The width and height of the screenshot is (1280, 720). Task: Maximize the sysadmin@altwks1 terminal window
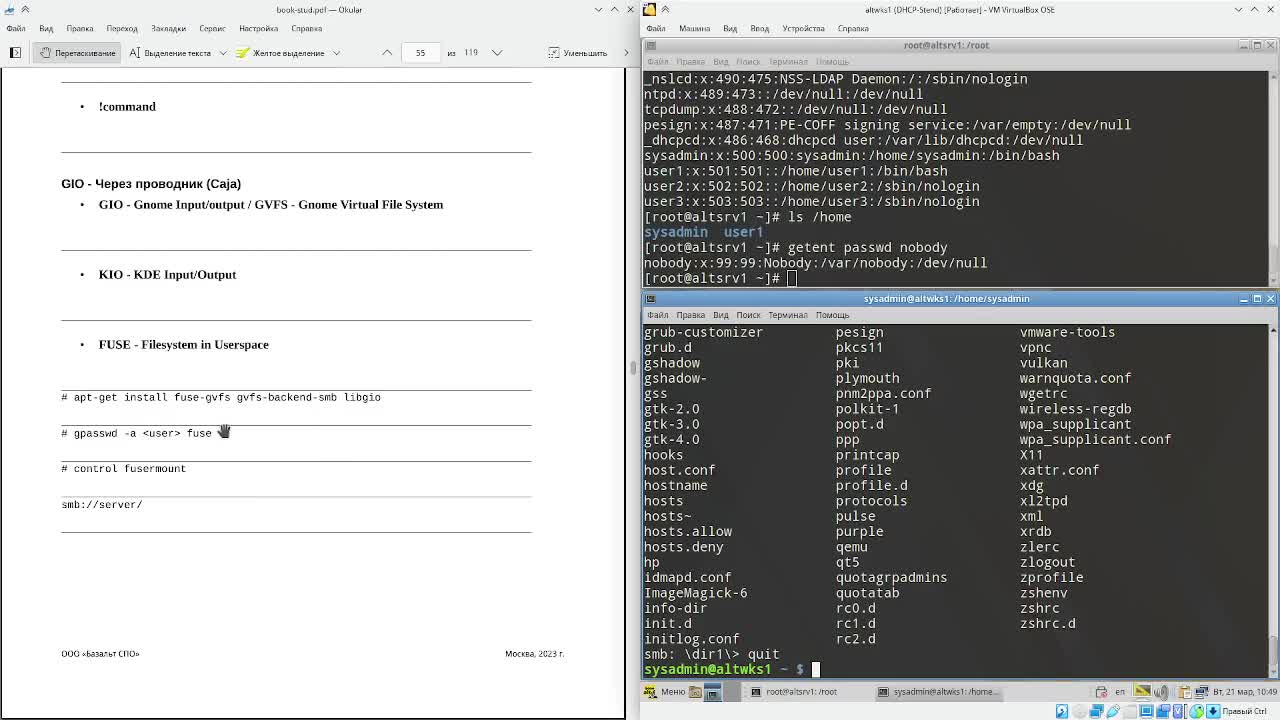[x=1257, y=298]
